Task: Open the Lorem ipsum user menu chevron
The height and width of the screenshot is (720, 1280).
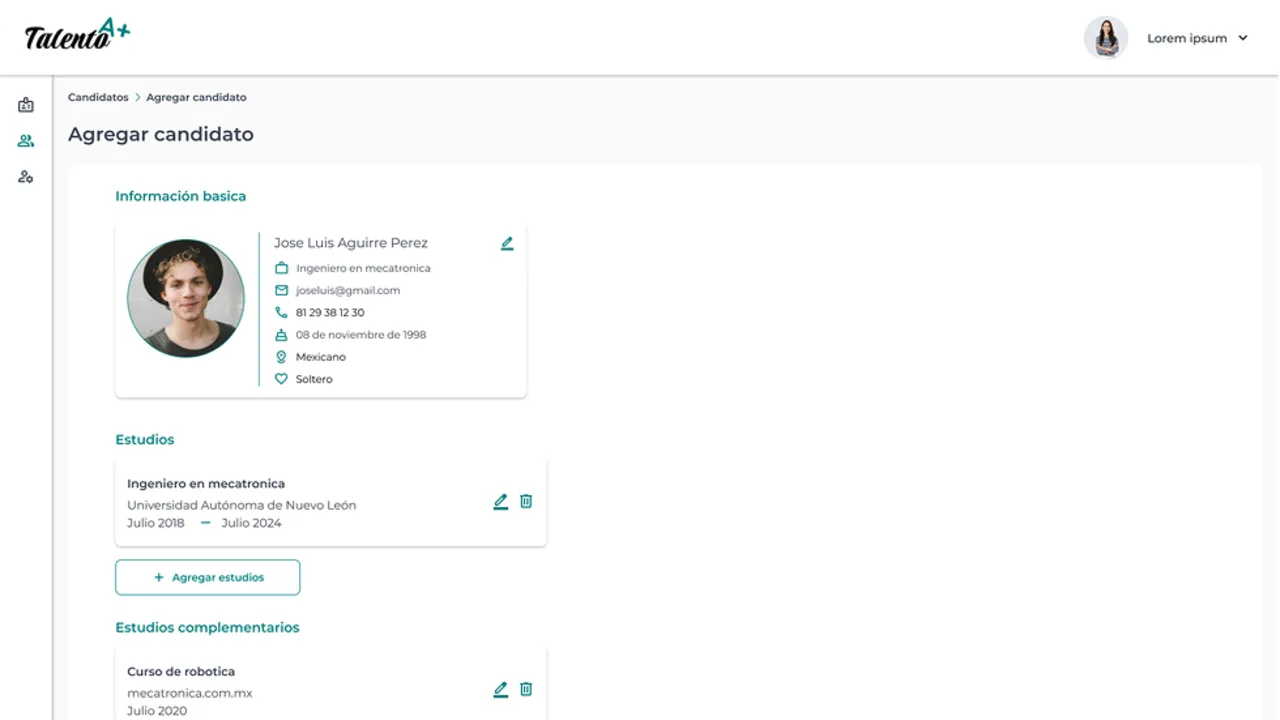Action: point(1243,38)
